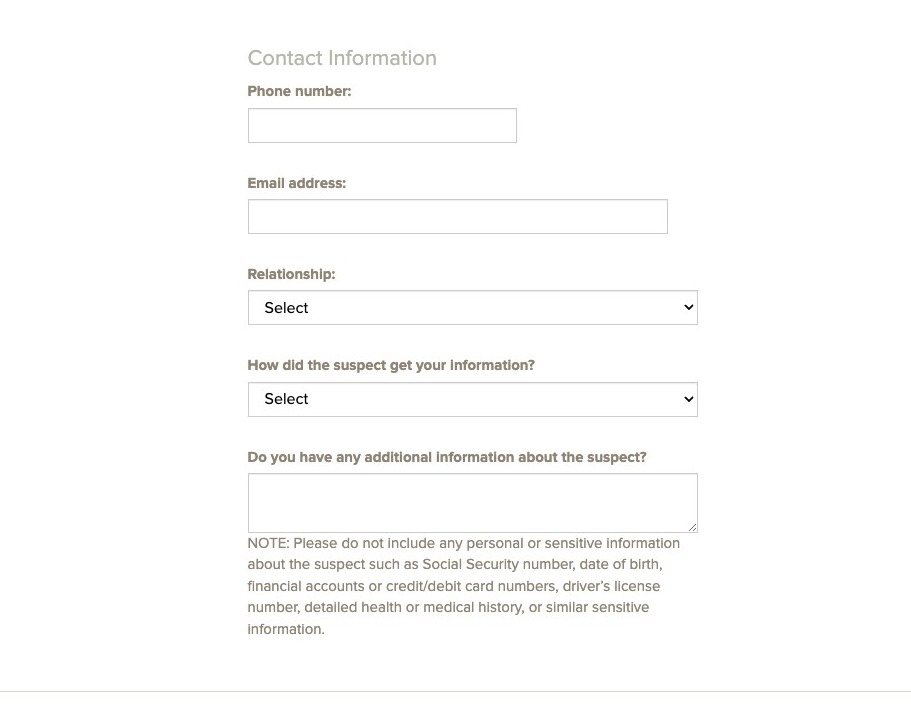Click the "Email address:" label
The width and height of the screenshot is (911, 706).
pyautogui.click(x=296, y=183)
